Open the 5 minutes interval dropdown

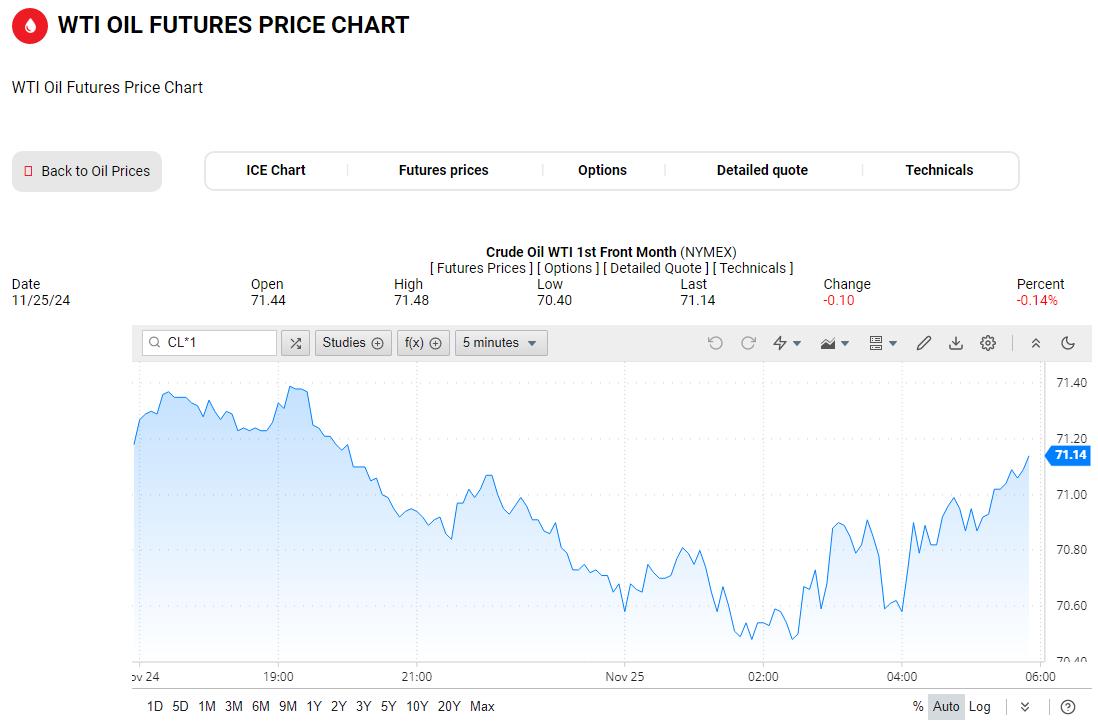[x=501, y=343]
